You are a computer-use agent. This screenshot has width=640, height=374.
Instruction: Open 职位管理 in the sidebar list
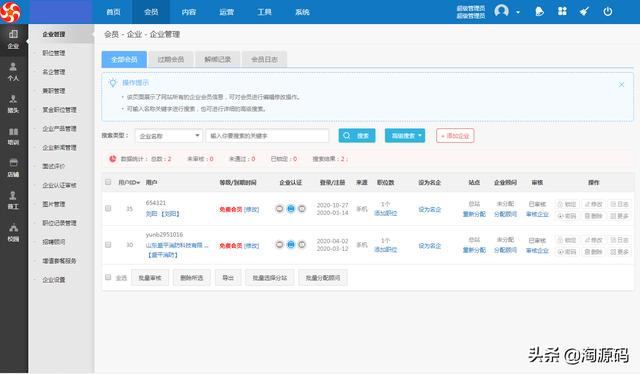54,53
